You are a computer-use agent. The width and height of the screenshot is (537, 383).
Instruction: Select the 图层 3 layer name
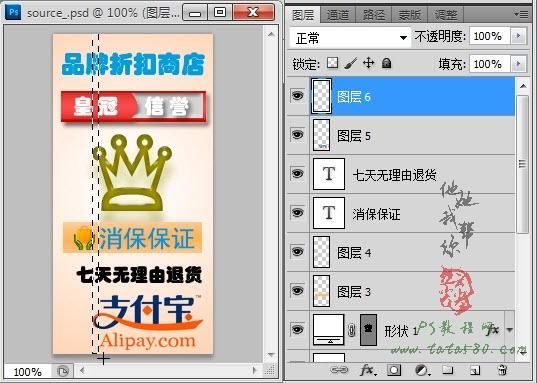(x=354, y=292)
